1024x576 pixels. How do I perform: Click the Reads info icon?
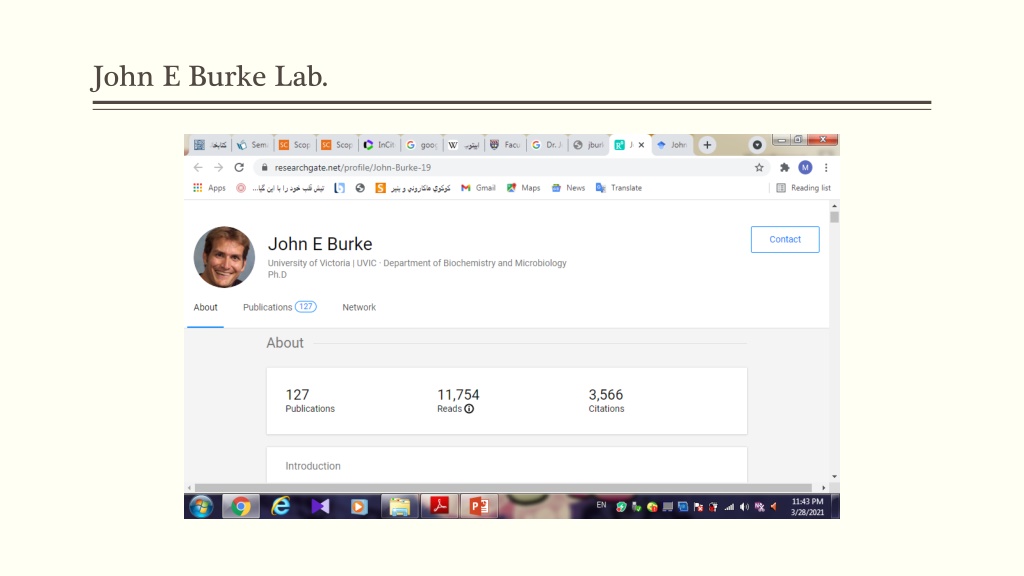click(469, 409)
